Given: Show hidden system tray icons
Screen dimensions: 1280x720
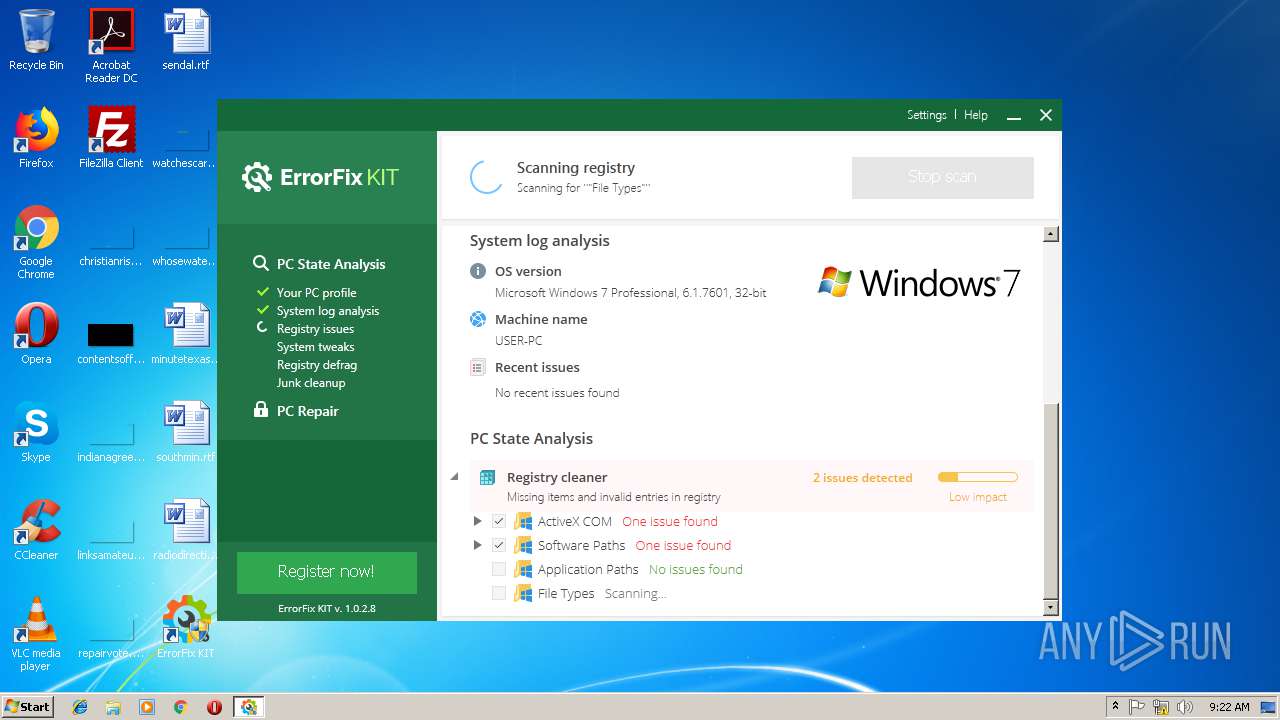Looking at the screenshot, I should click(x=1116, y=707).
